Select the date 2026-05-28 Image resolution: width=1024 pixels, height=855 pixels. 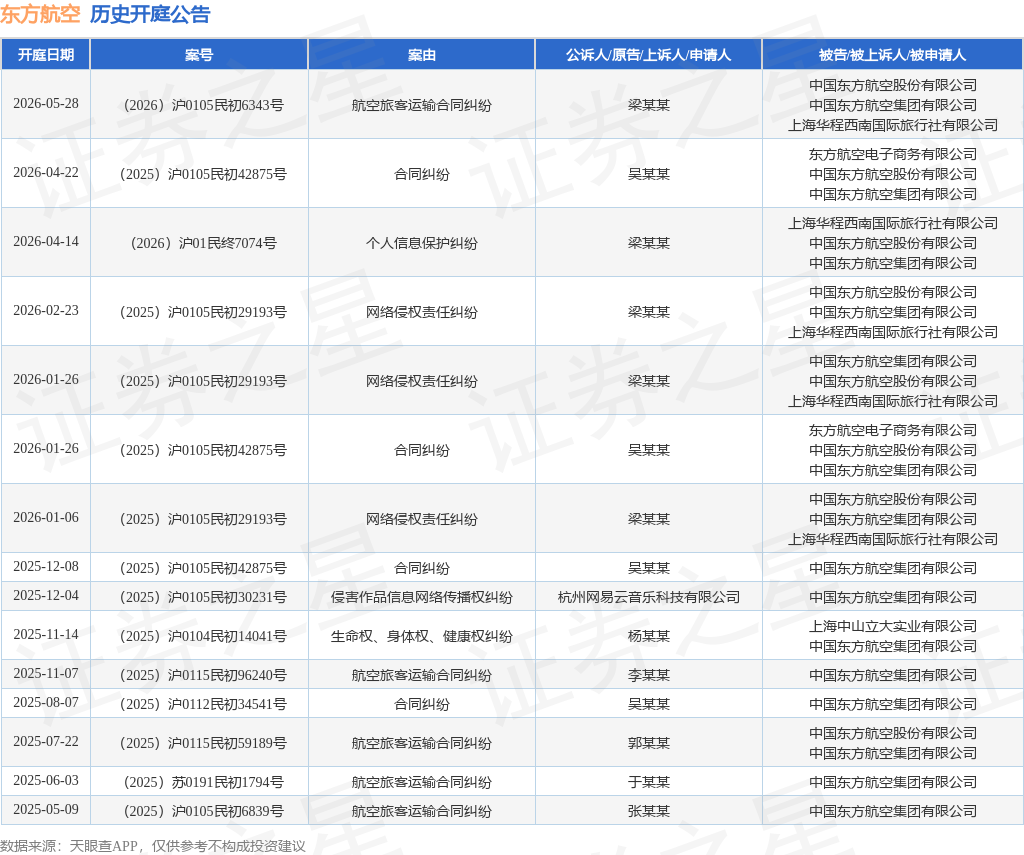point(46,104)
